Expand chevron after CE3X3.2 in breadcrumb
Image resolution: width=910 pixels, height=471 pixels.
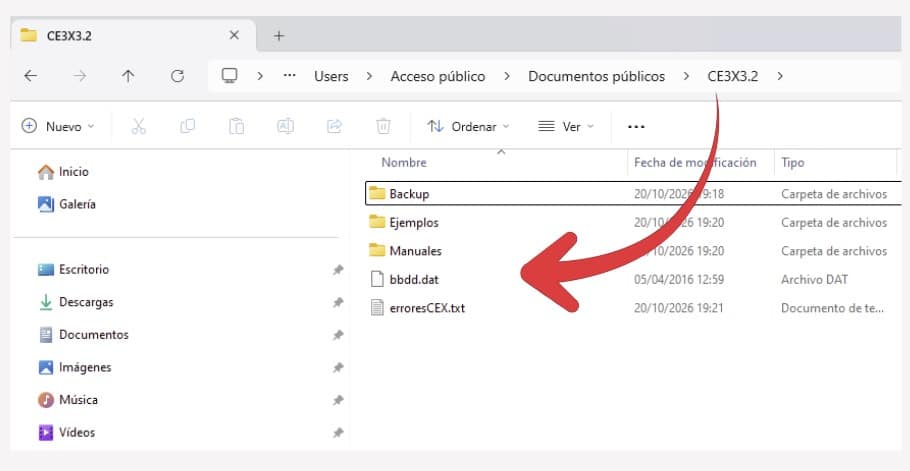click(x=779, y=76)
